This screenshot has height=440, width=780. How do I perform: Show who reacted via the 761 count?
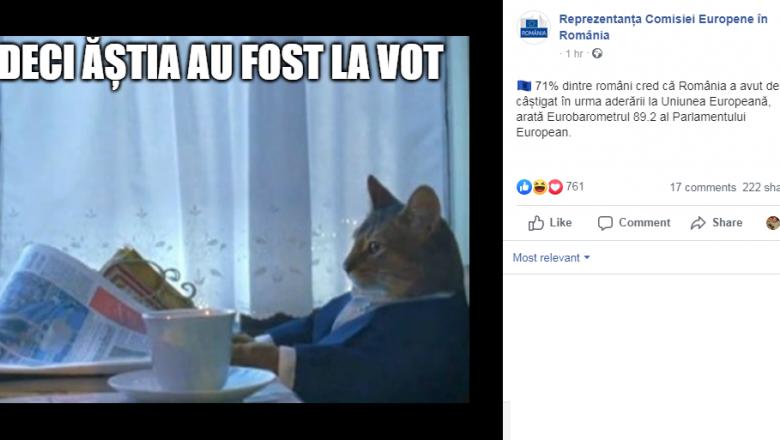(575, 187)
